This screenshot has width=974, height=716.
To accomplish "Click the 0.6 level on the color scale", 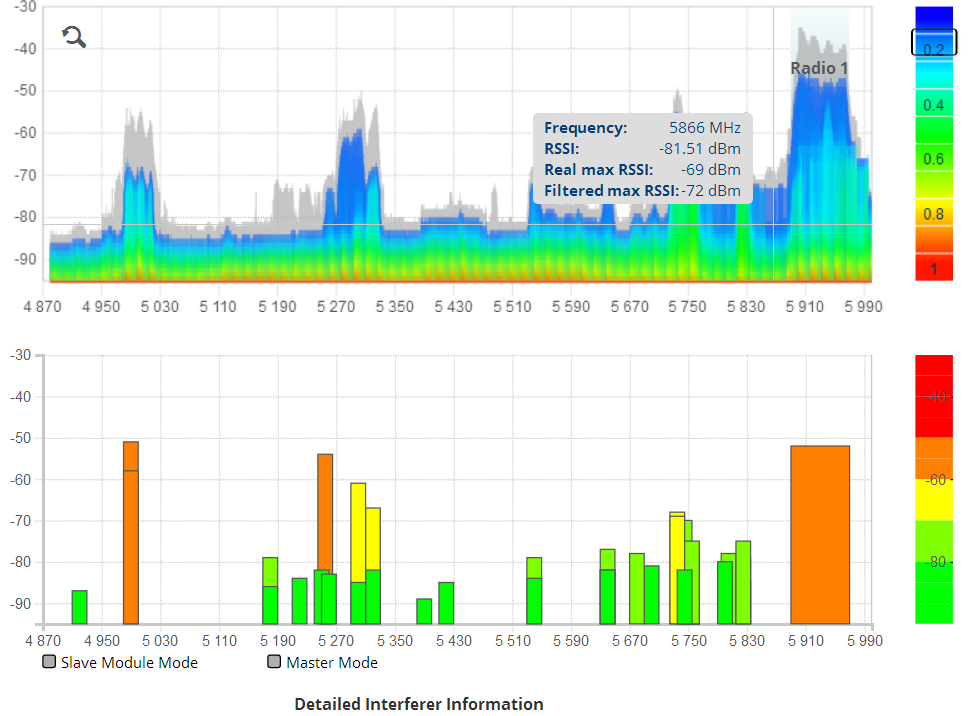I will pyautogui.click(x=934, y=159).
